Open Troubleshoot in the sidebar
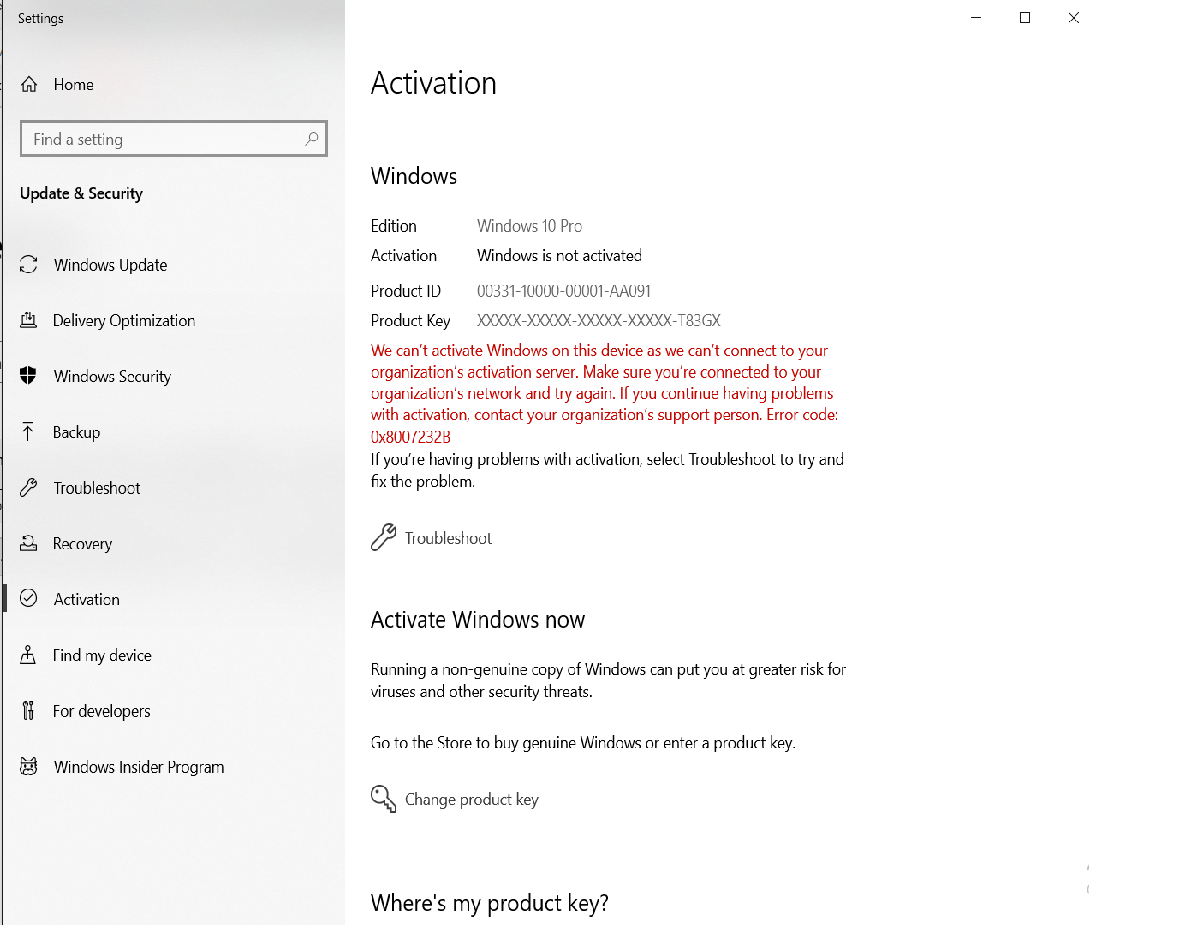 click(x=97, y=488)
